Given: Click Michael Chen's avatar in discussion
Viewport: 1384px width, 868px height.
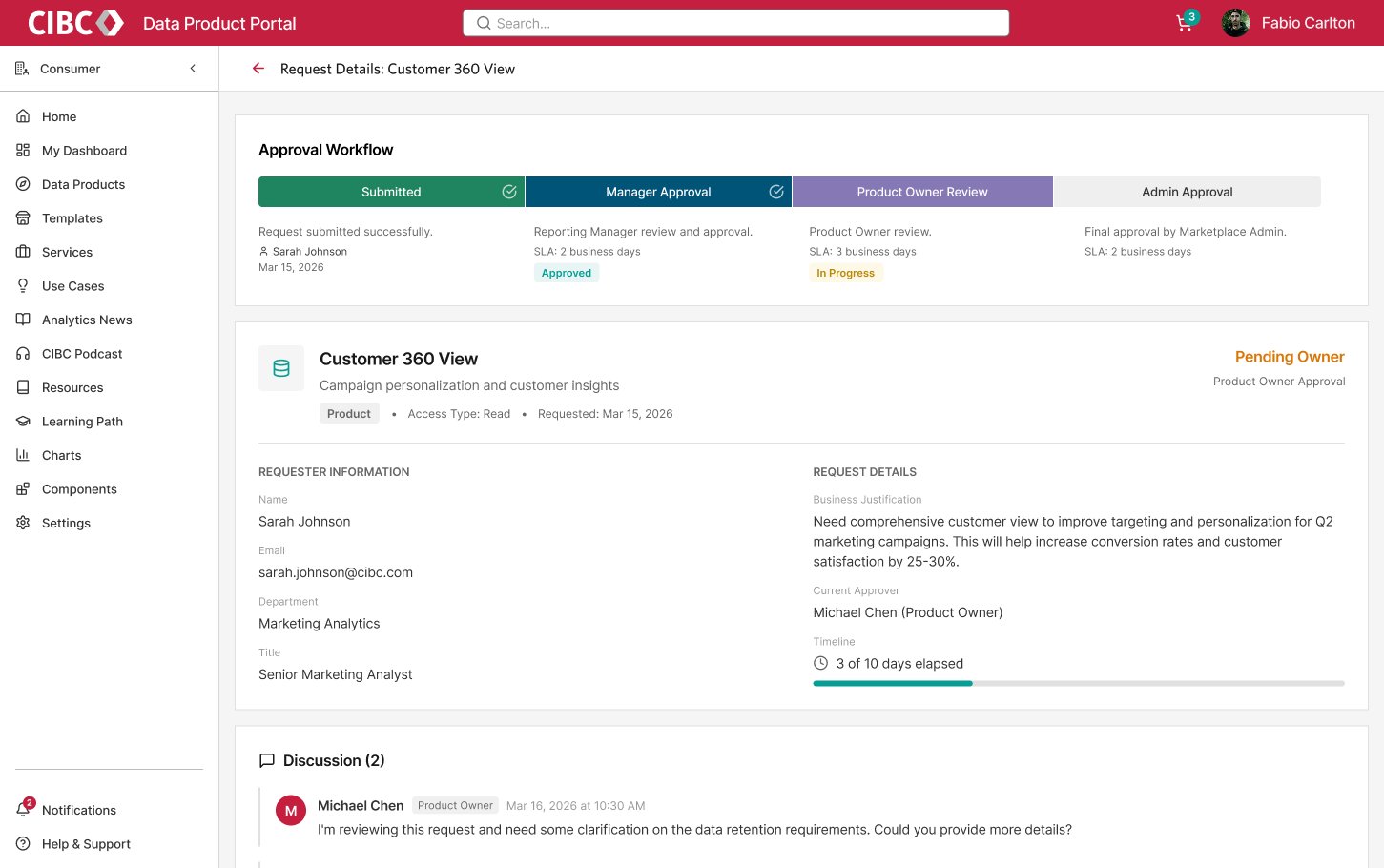Looking at the screenshot, I should pos(291,811).
